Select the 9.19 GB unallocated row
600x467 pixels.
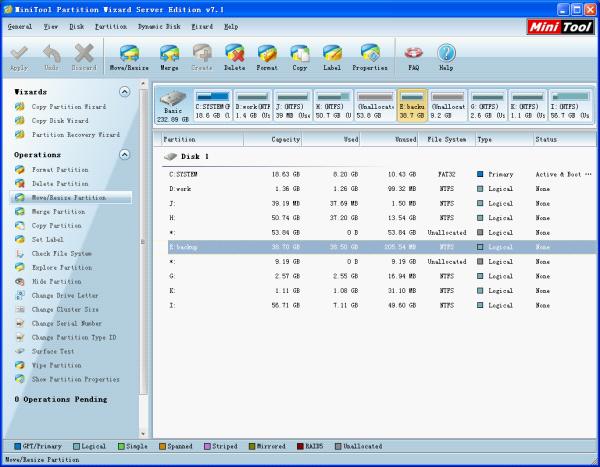tap(382, 262)
